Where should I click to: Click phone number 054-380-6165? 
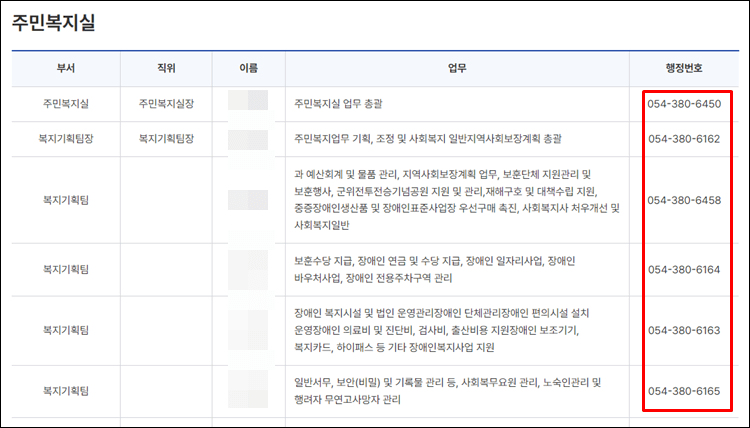(684, 391)
